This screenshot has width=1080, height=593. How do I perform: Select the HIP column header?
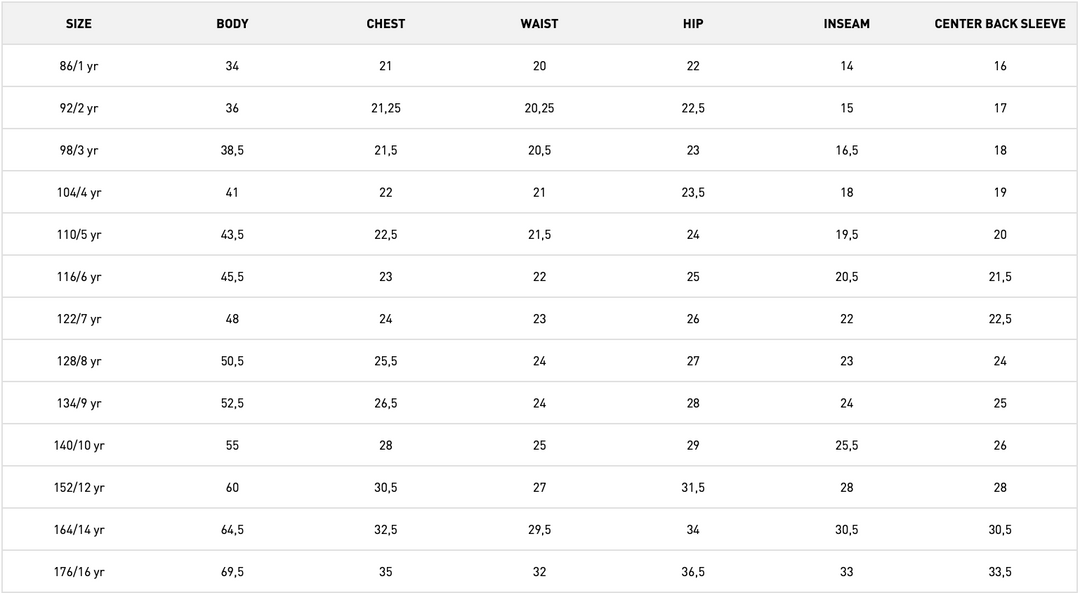click(x=693, y=23)
